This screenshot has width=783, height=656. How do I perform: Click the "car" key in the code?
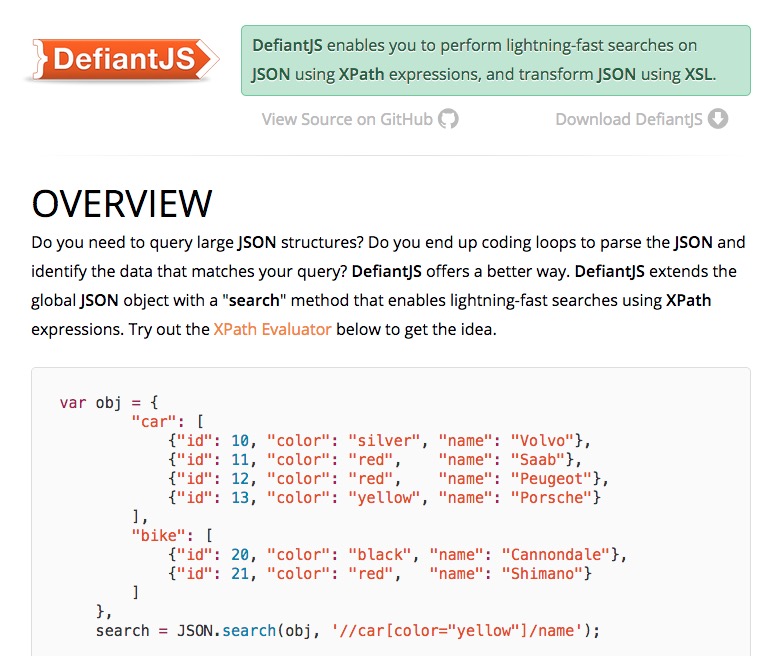point(153,421)
